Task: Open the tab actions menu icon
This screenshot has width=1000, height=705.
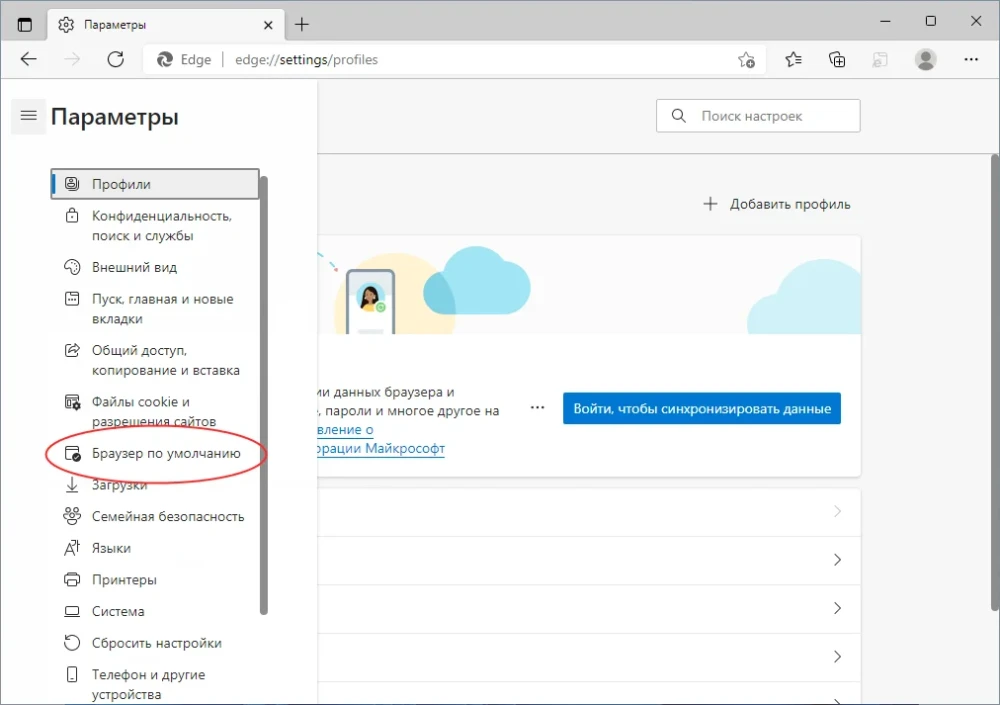Action: (25, 23)
